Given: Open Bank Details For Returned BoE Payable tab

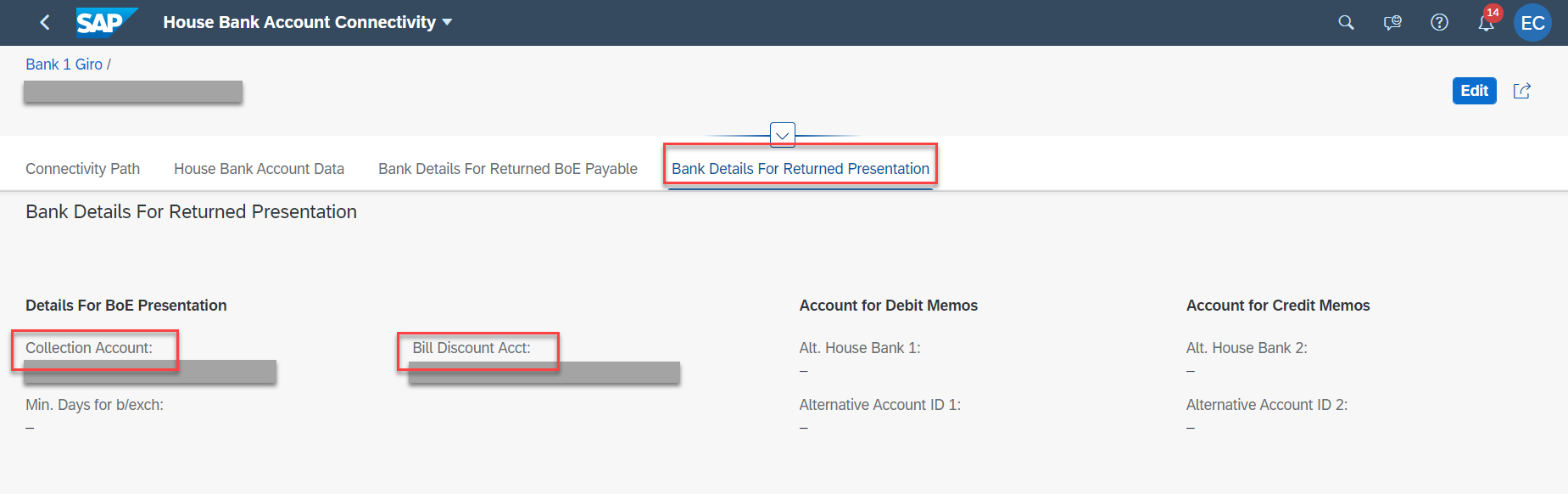Looking at the screenshot, I should click(508, 169).
